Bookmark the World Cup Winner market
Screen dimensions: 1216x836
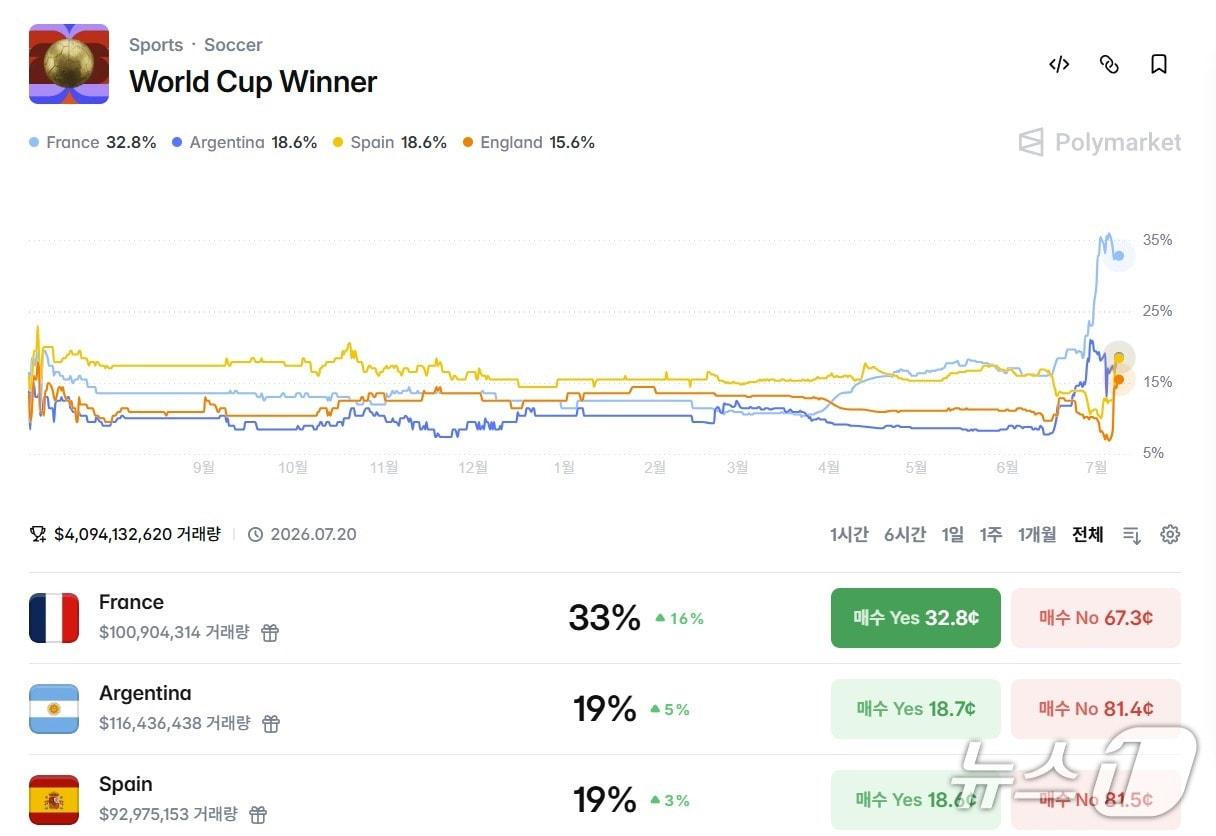[1159, 65]
